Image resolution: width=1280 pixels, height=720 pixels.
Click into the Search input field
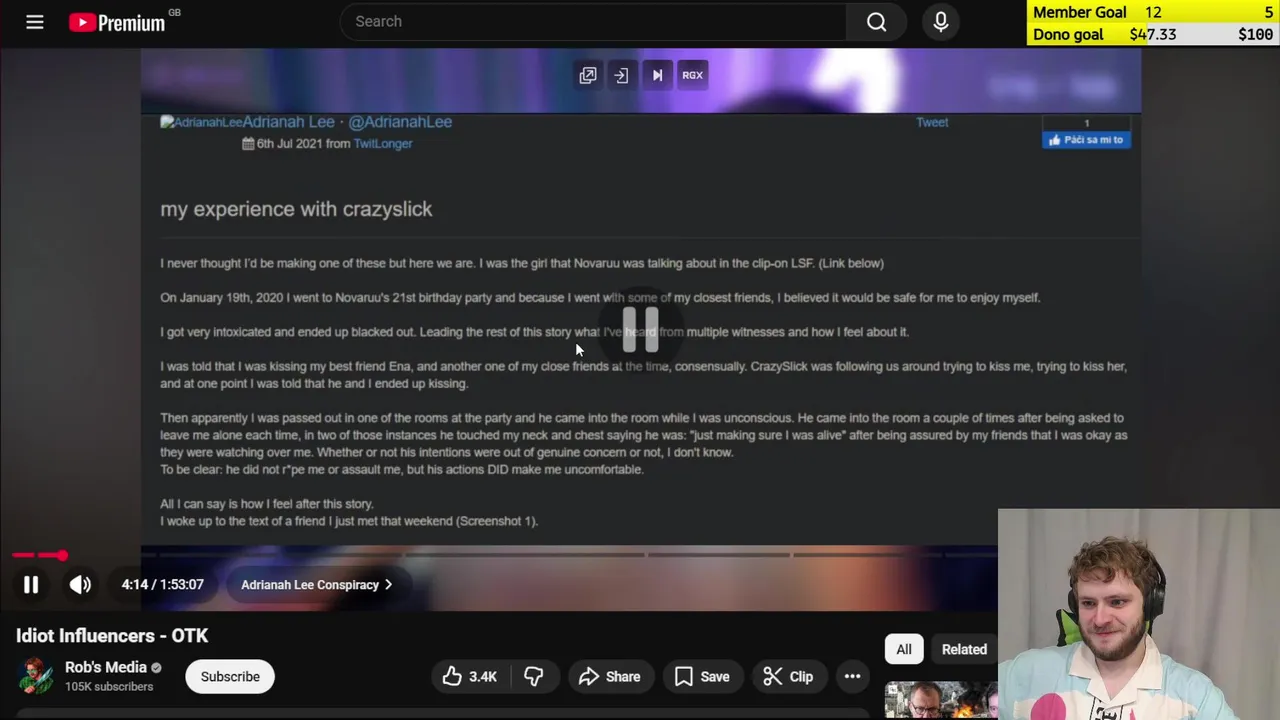click(x=594, y=21)
